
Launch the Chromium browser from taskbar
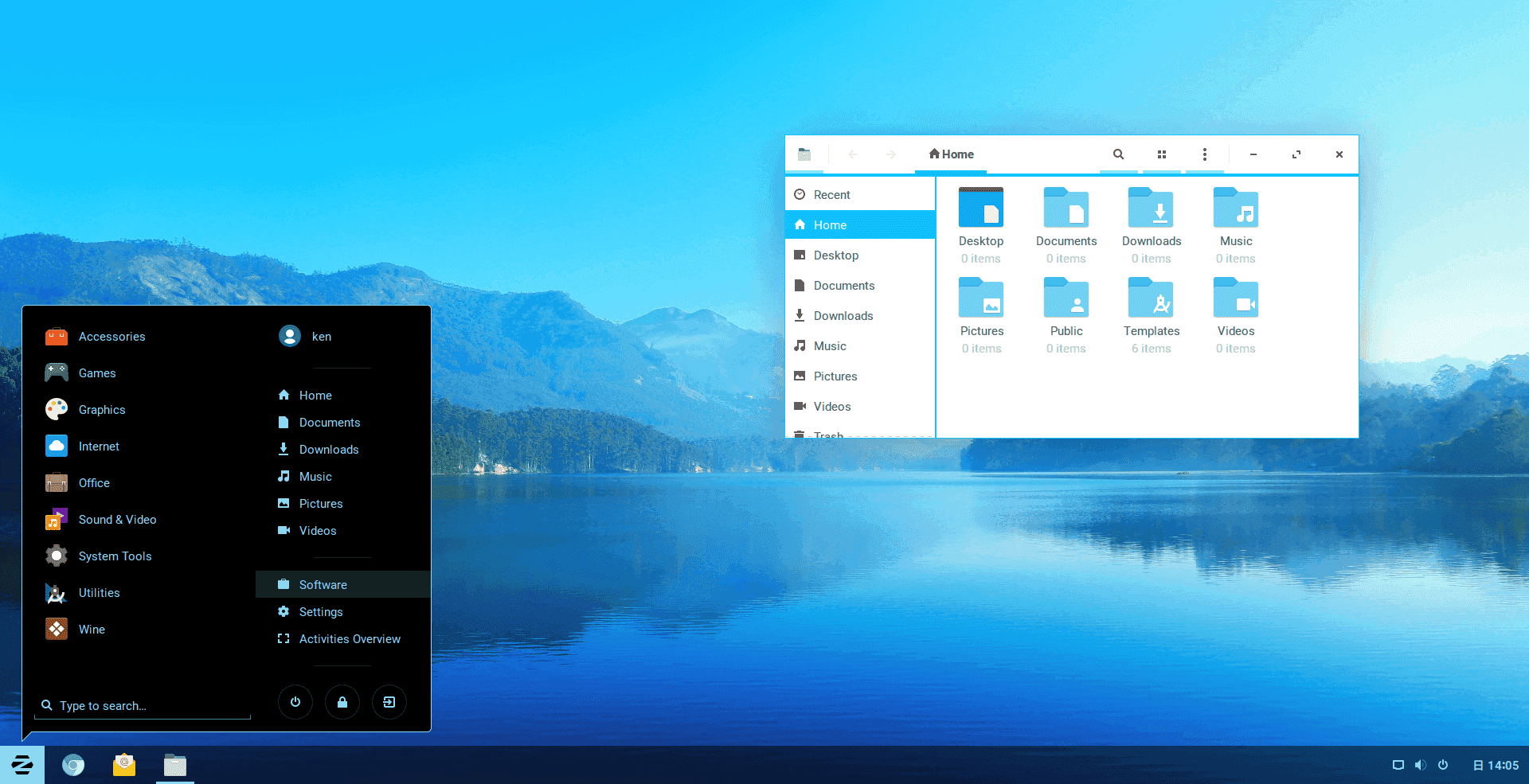pyautogui.click(x=73, y=765)
